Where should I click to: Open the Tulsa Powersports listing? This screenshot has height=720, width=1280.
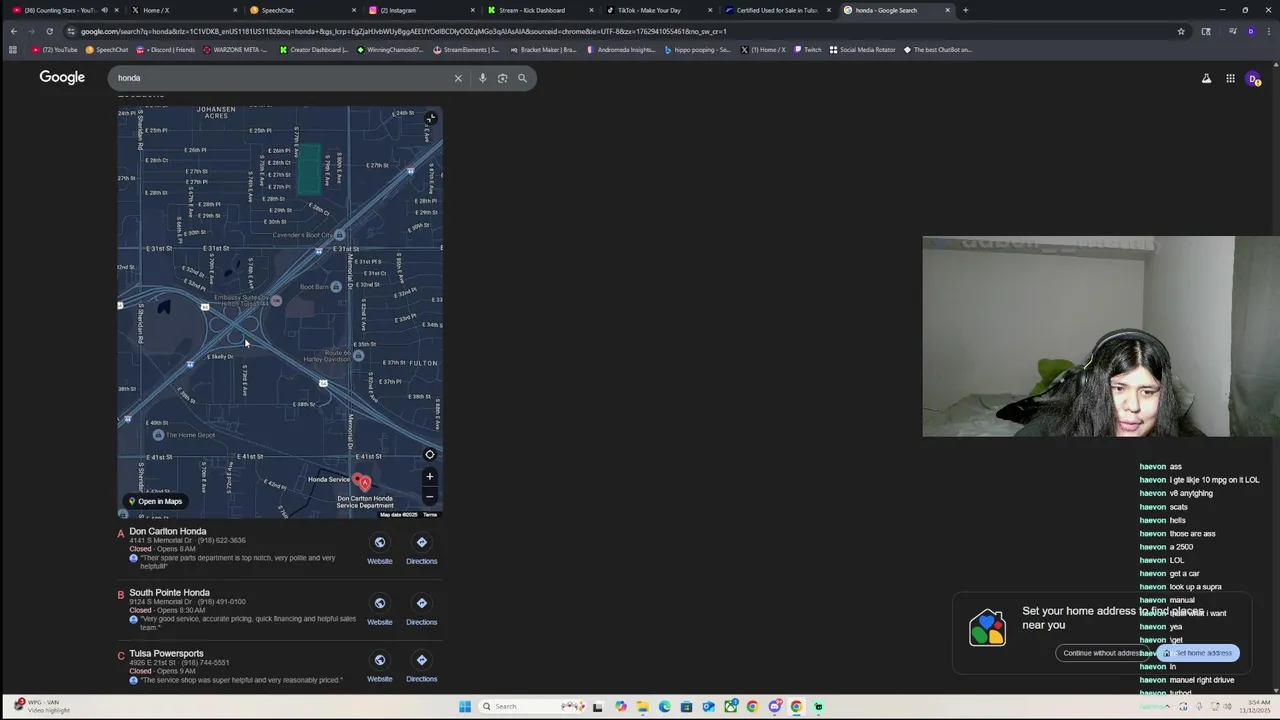click(166, 653)
